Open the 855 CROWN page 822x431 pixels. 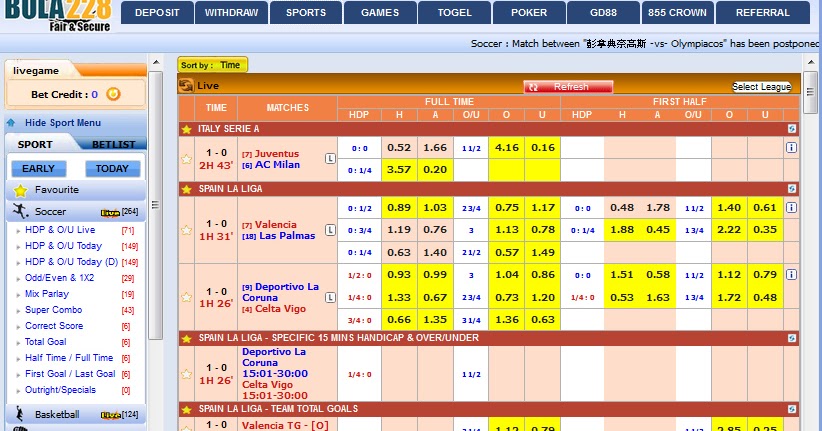pos(677,13)
